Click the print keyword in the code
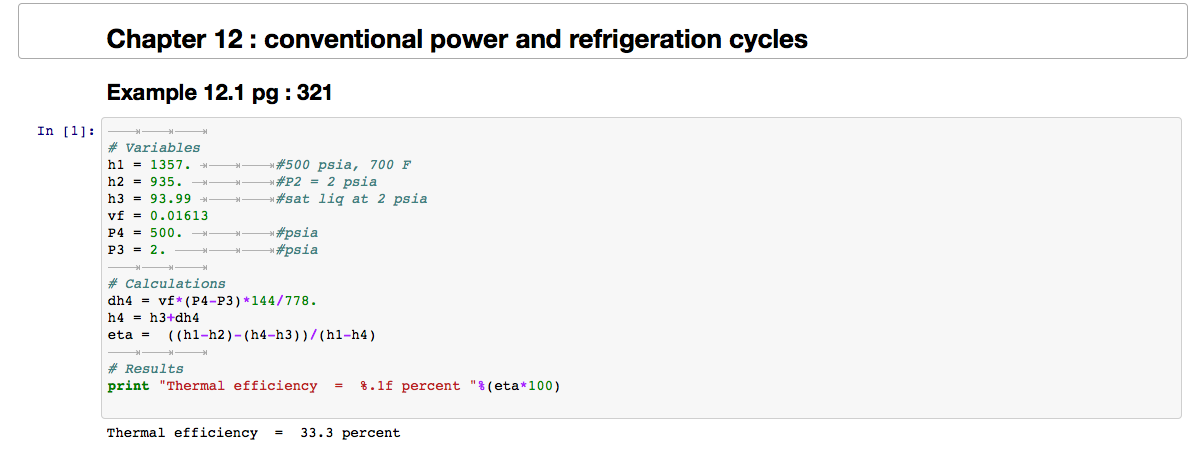 [128, 386]
